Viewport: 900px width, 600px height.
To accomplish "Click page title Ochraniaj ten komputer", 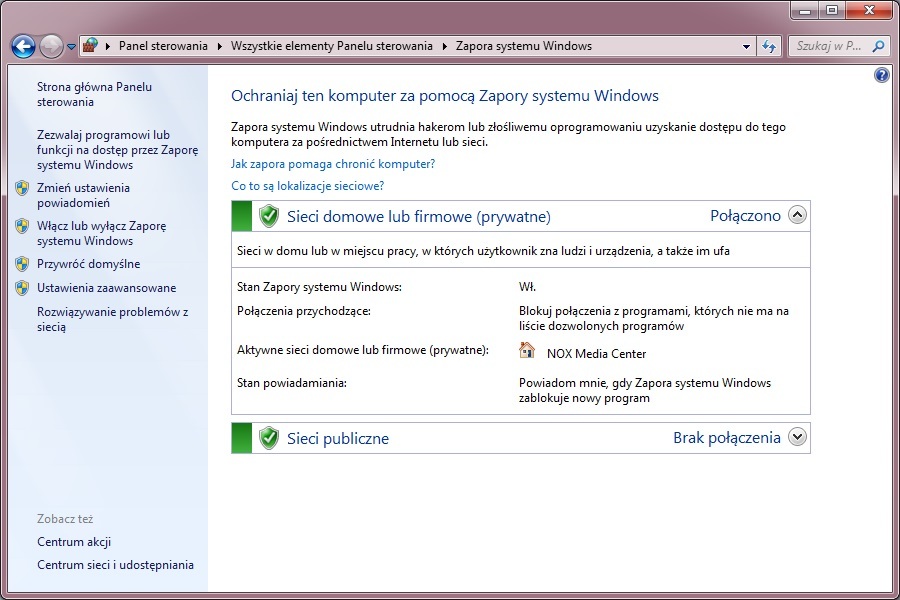I will [x=445, y=96].
